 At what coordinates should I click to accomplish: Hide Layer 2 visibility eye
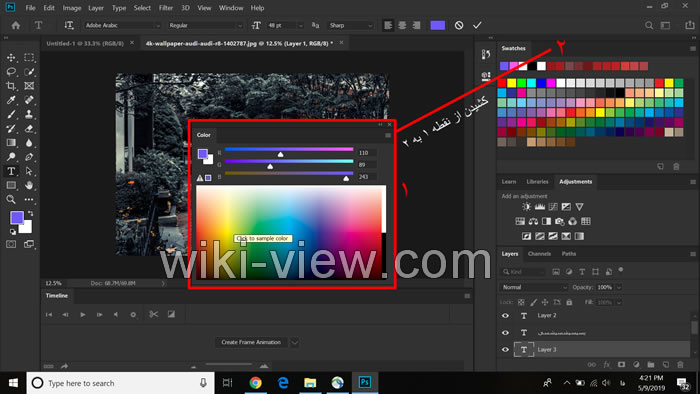(505, 315)
